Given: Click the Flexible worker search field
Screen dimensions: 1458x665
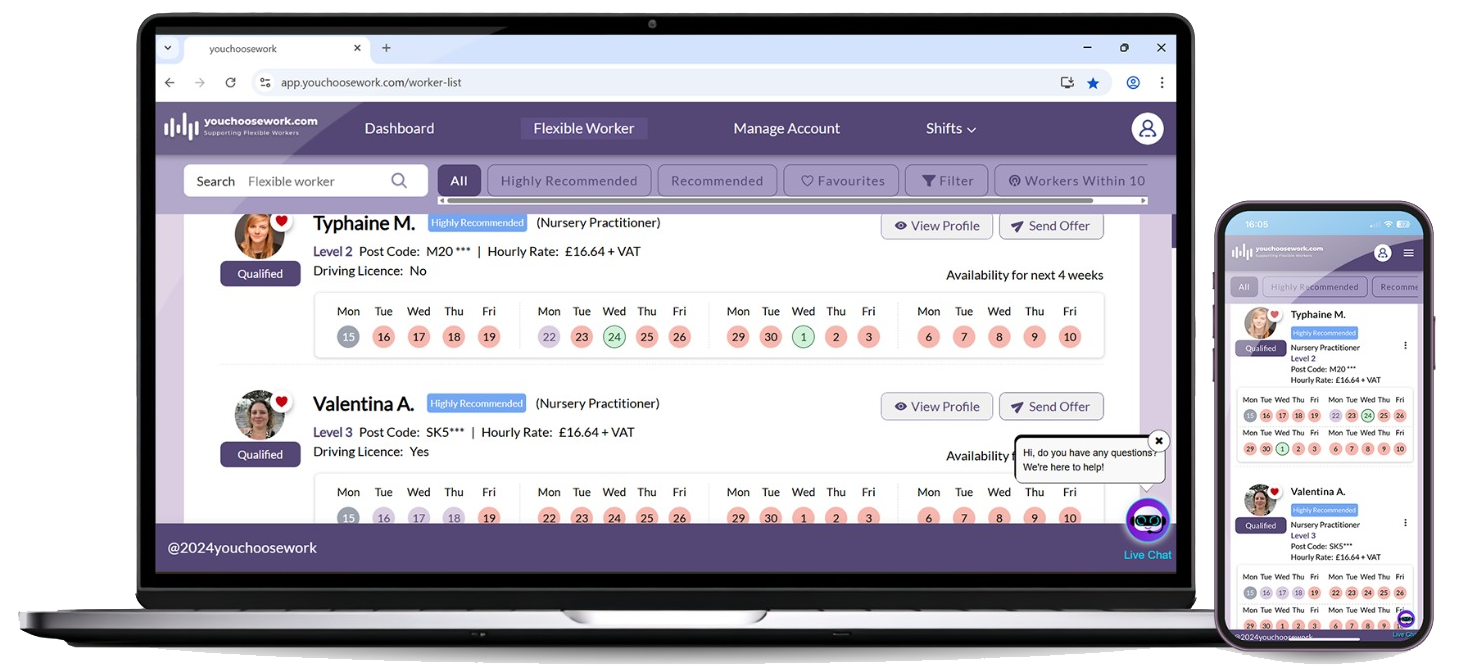Looking at the screenshot, I should (306, 181).
